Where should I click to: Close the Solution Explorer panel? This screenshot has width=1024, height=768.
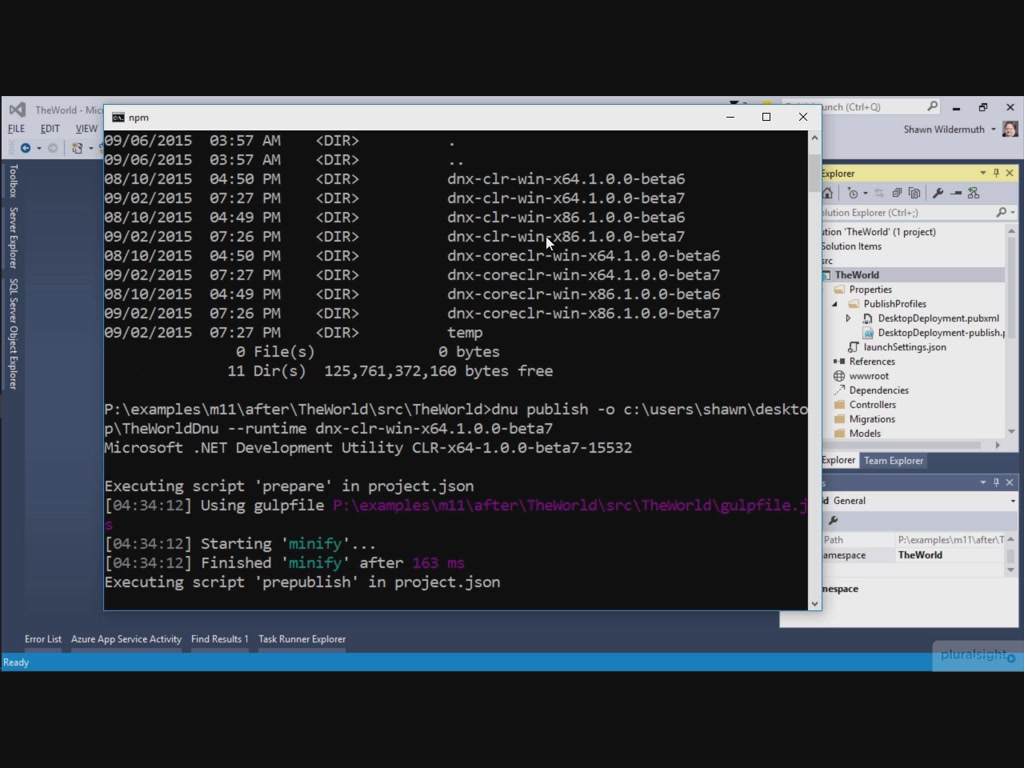coord(1010,173)
